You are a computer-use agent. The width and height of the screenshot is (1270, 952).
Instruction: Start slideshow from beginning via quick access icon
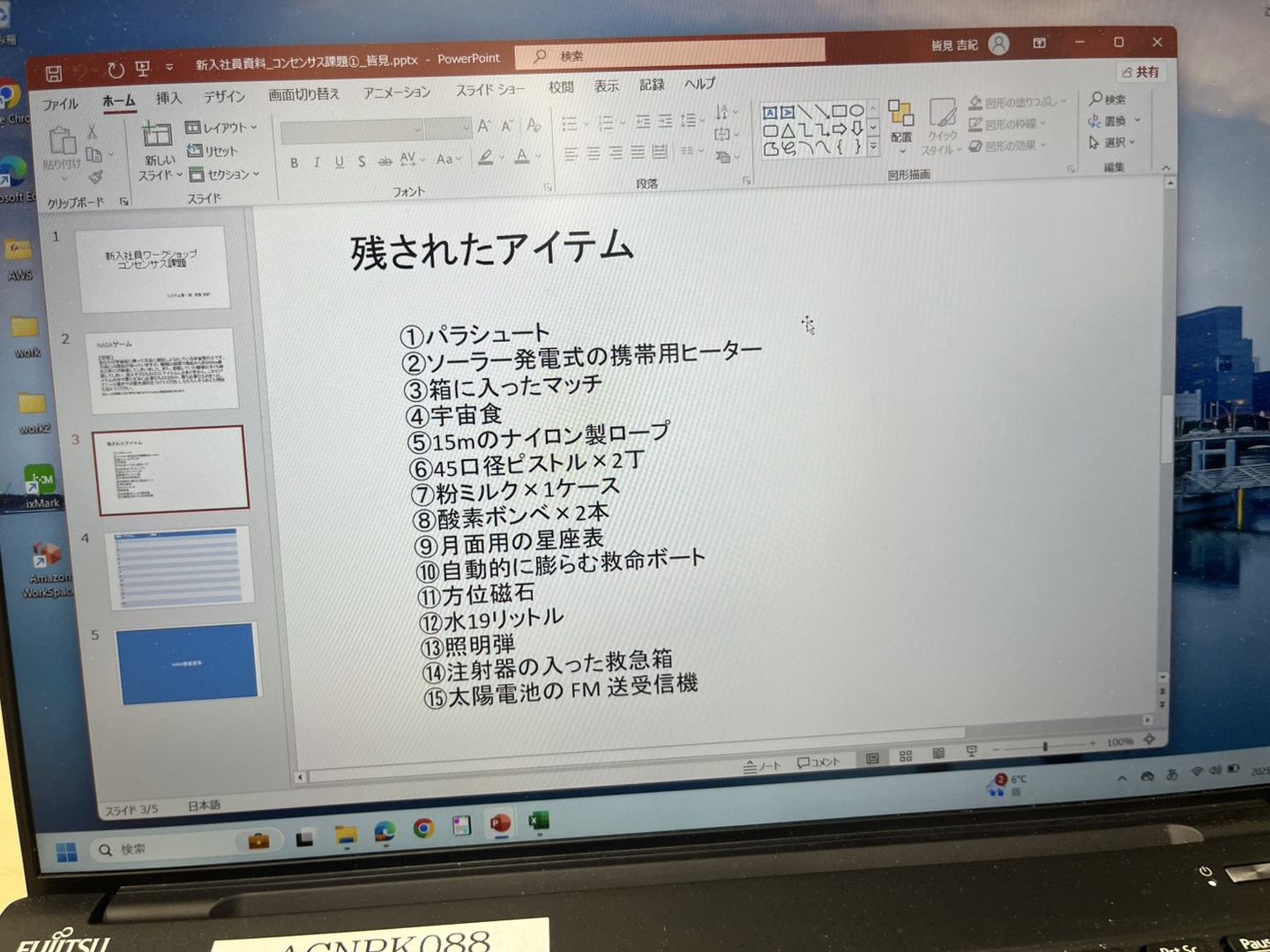(143, 68)
